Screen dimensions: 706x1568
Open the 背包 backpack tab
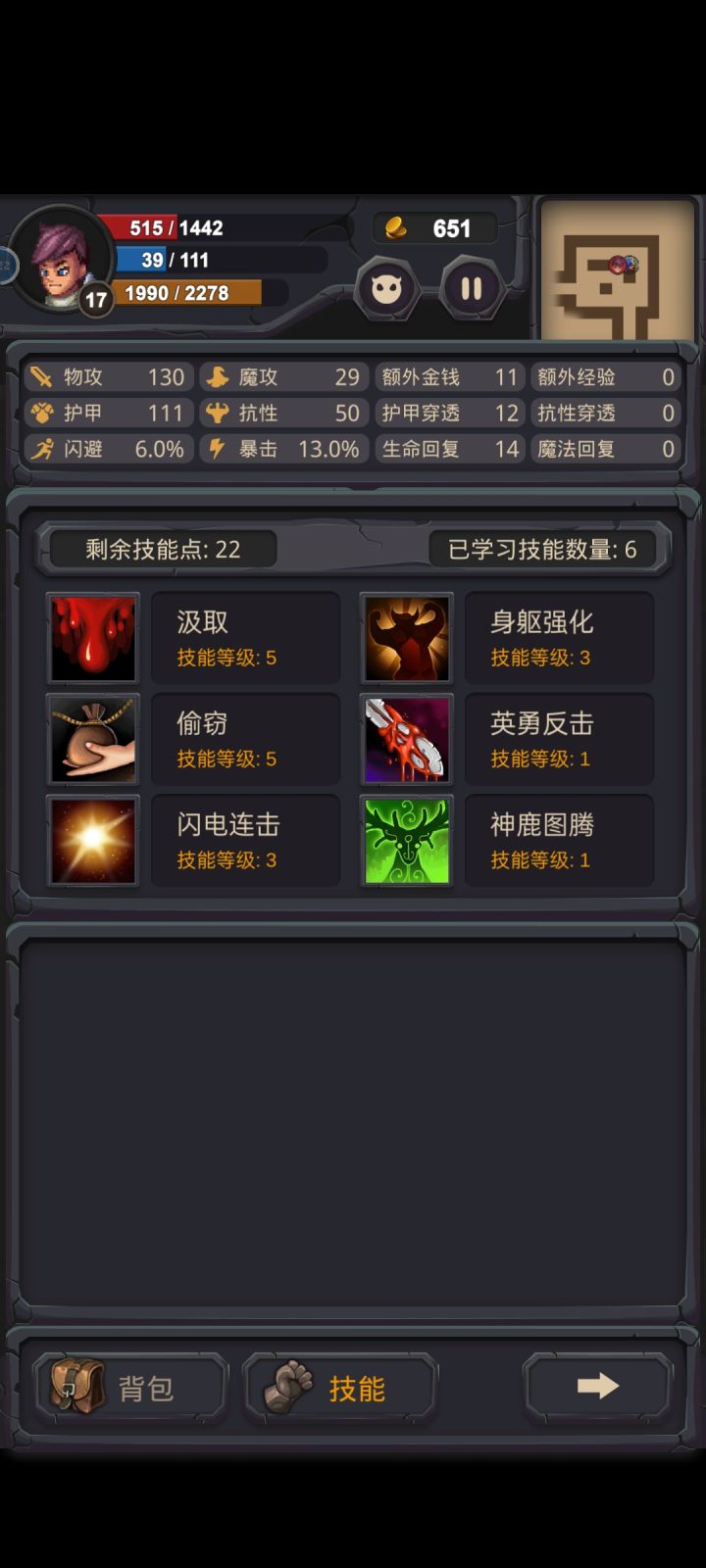(130, 1387)
